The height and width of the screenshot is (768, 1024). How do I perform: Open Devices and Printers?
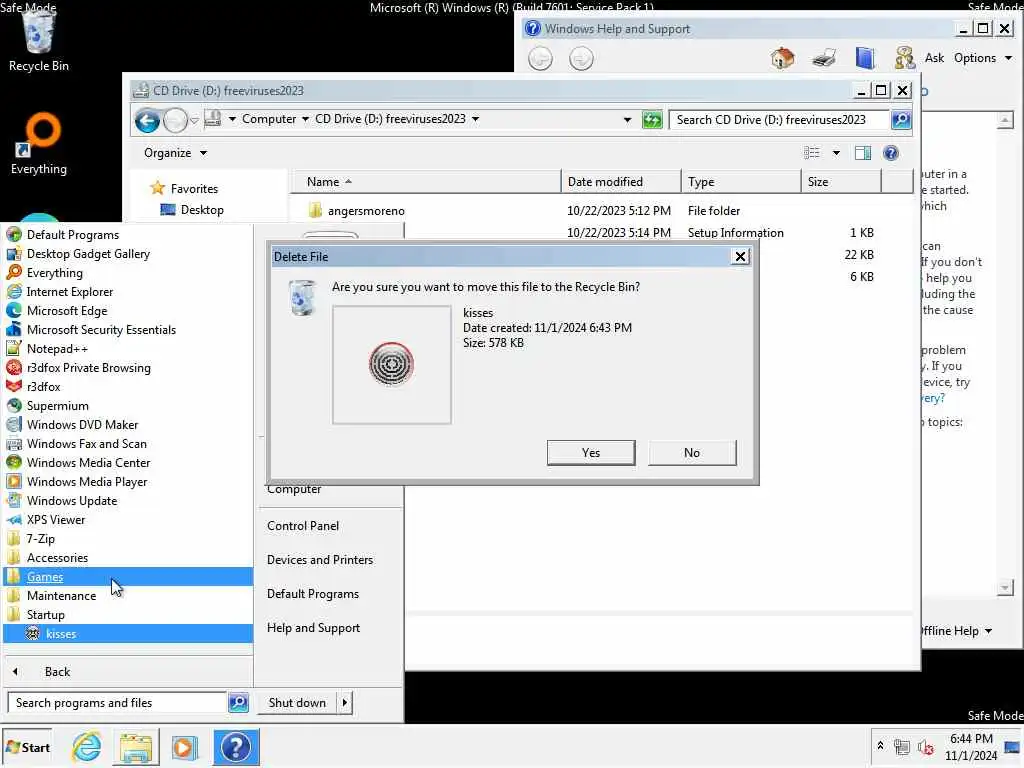[320, 560]
